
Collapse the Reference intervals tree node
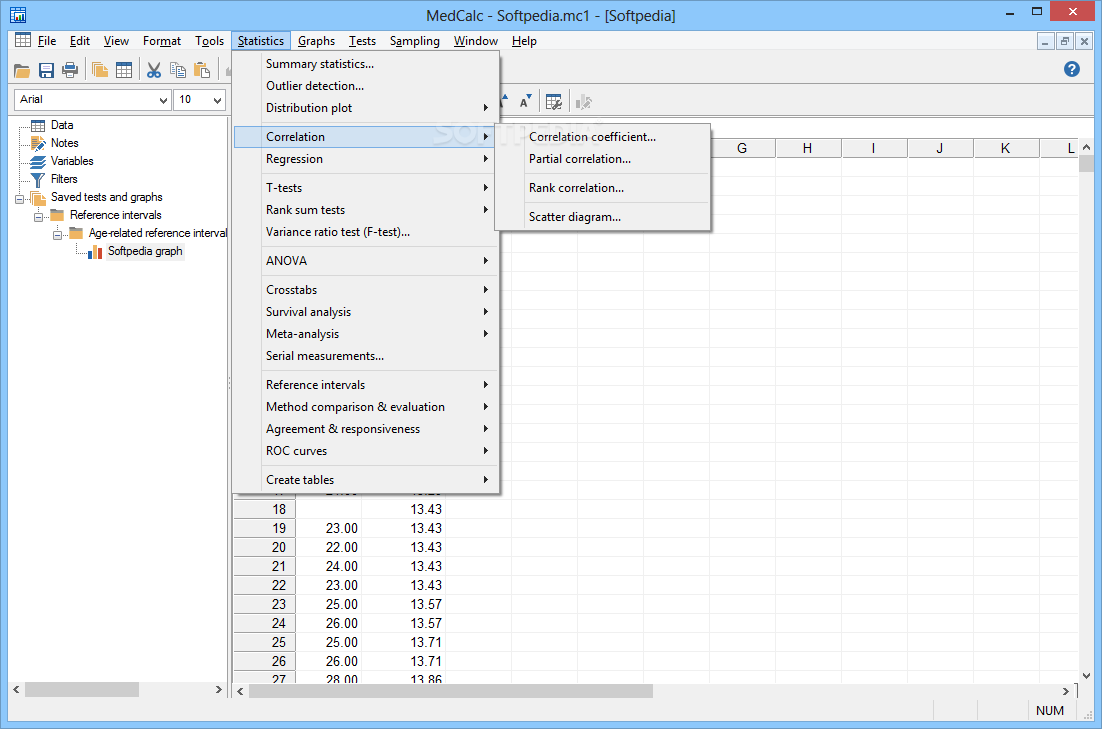click(39, 217)
